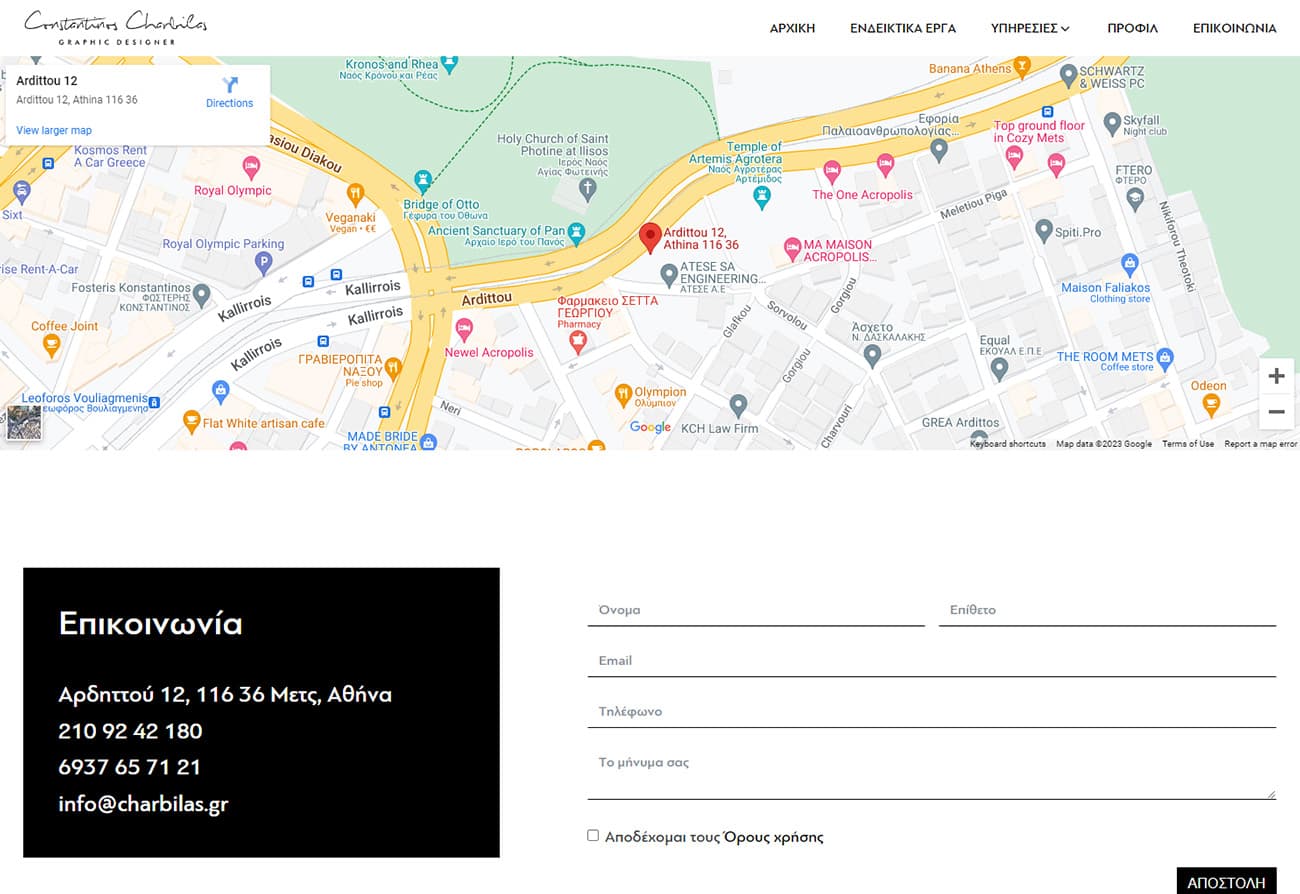Click The One Acropolis hotel marker
1300x894 pixels.
click(831, 172)
